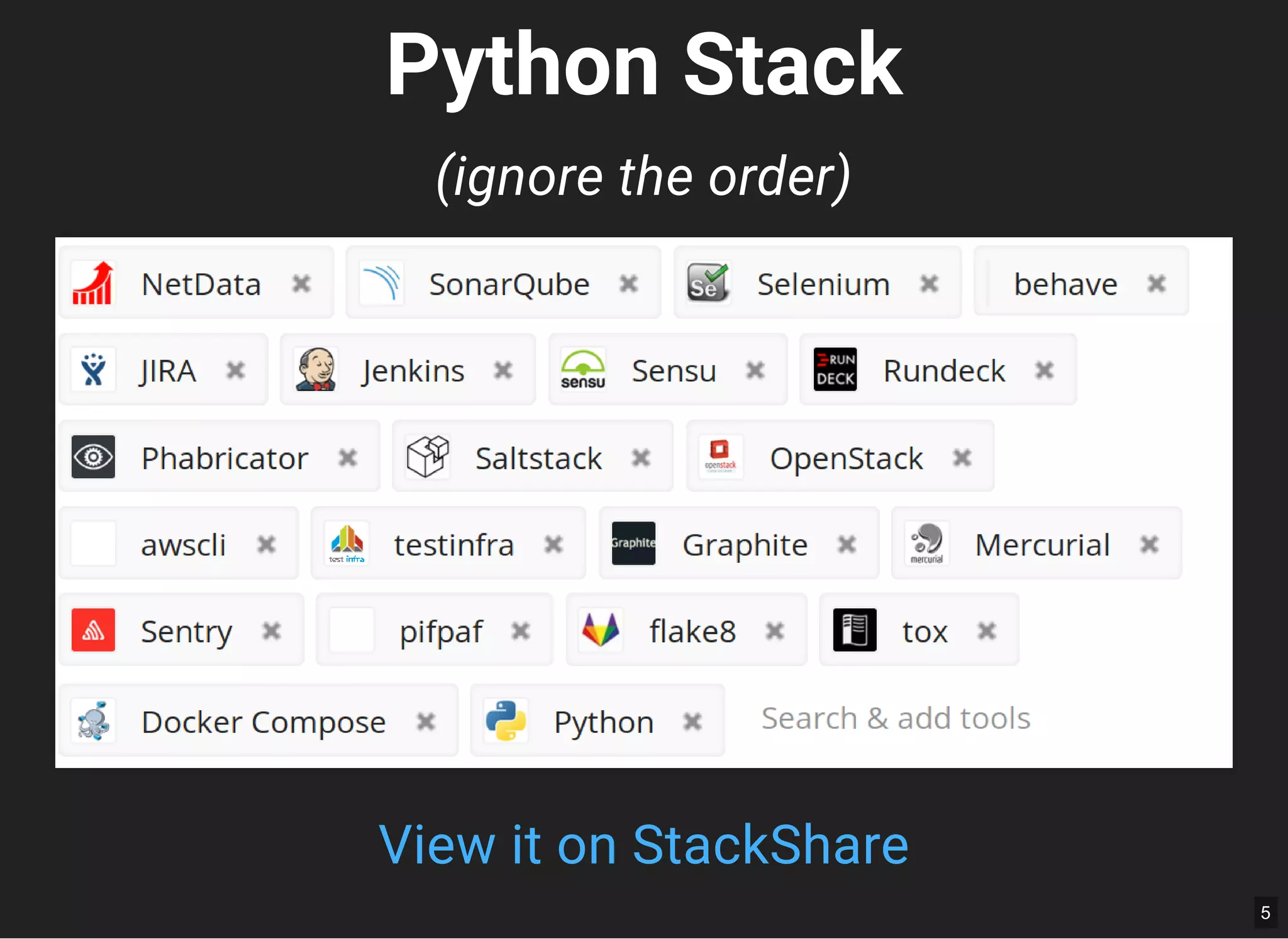Remove the Docker Compose tag
This screenshot has height=939, width=1288.
point(426,721)
